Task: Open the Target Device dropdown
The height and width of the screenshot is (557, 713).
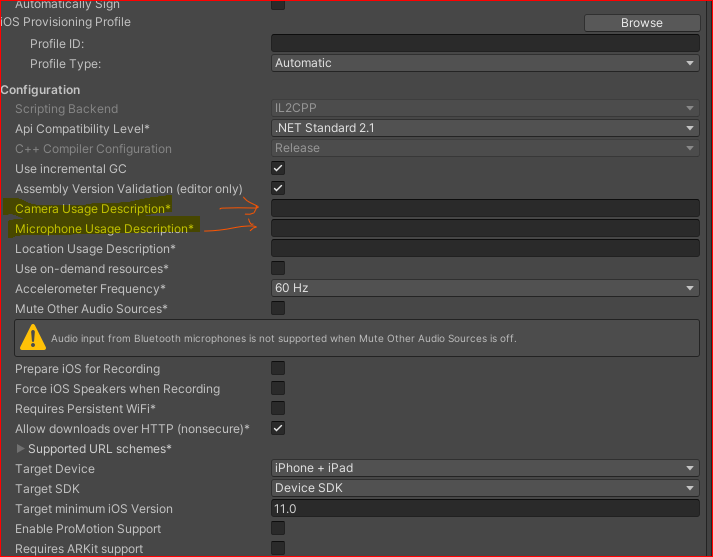Action: (x=485, y=468)
